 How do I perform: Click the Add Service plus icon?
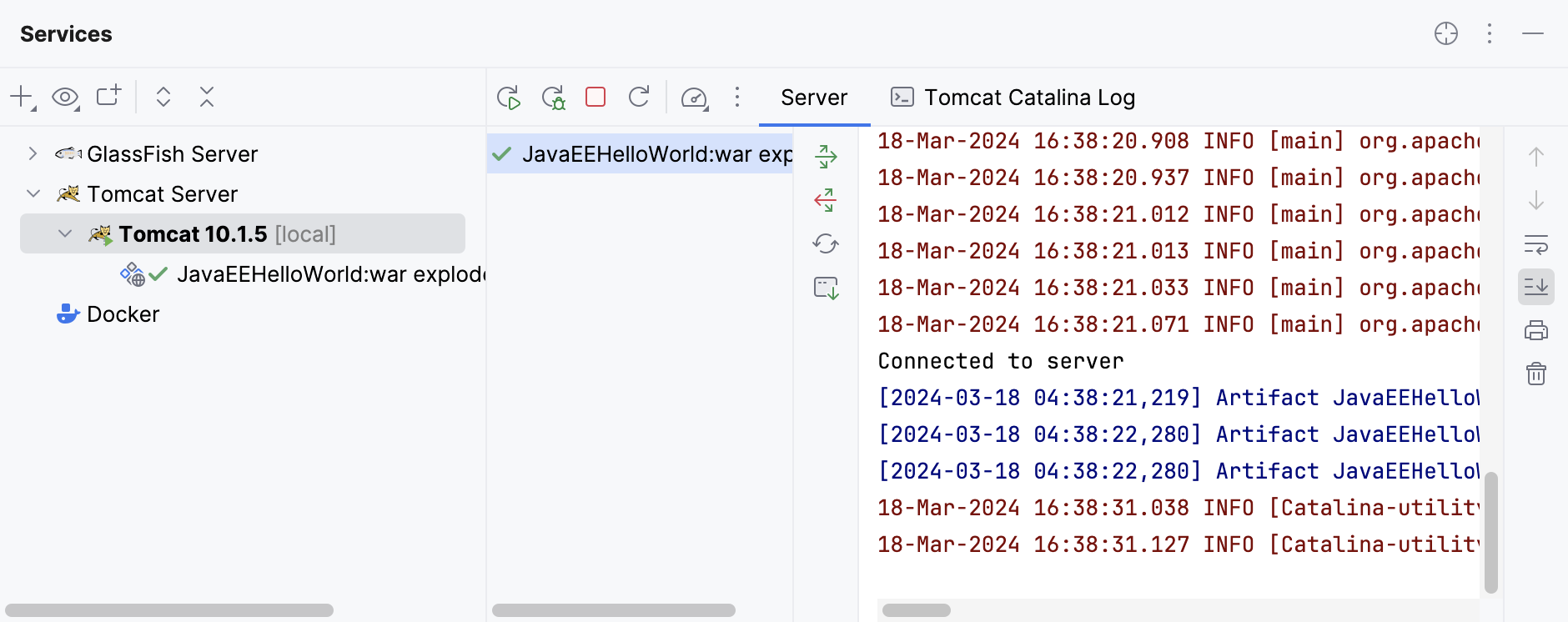click(x=22, y=98)
